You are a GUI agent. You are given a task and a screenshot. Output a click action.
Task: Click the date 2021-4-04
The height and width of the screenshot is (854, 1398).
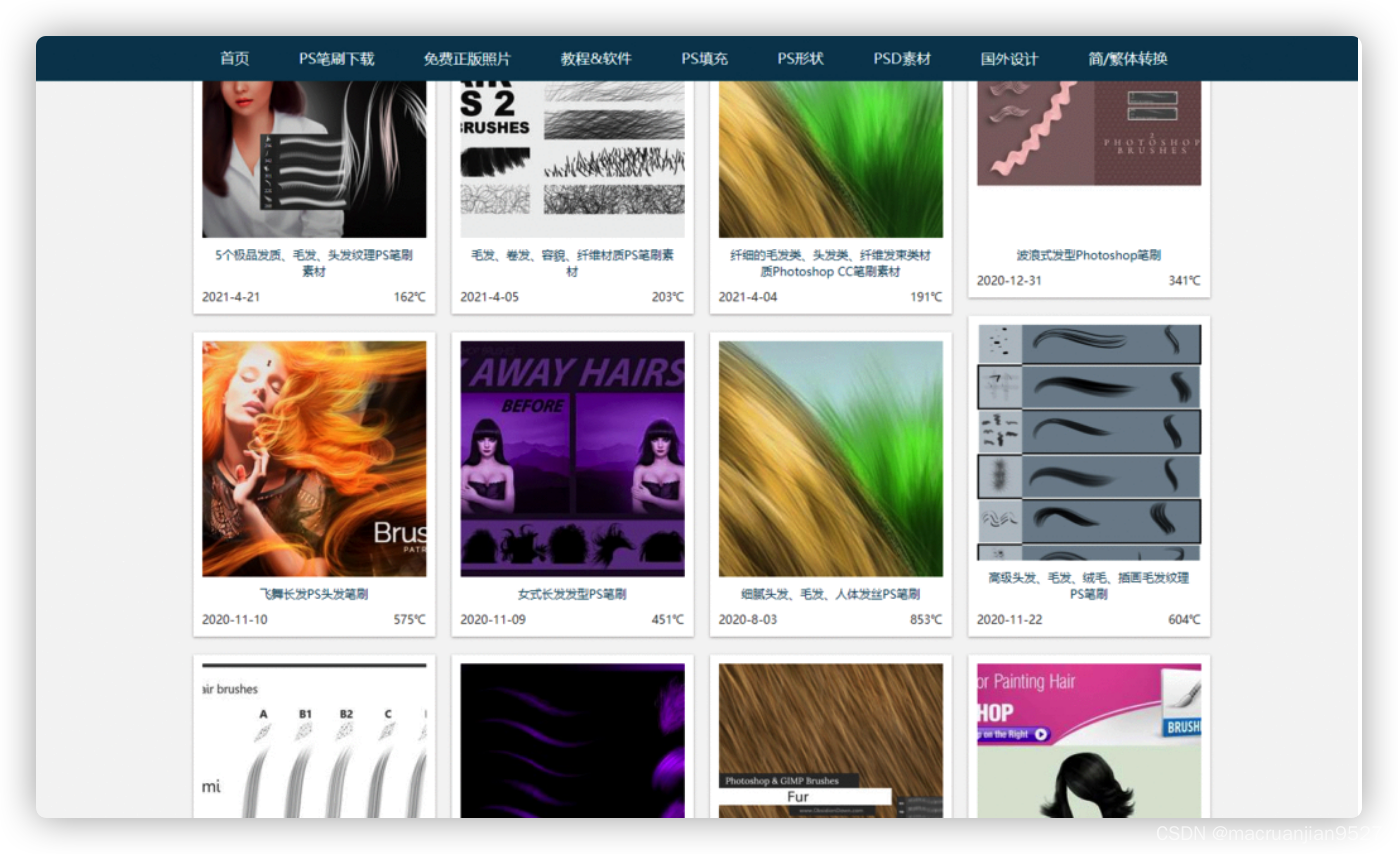[747, 297]
